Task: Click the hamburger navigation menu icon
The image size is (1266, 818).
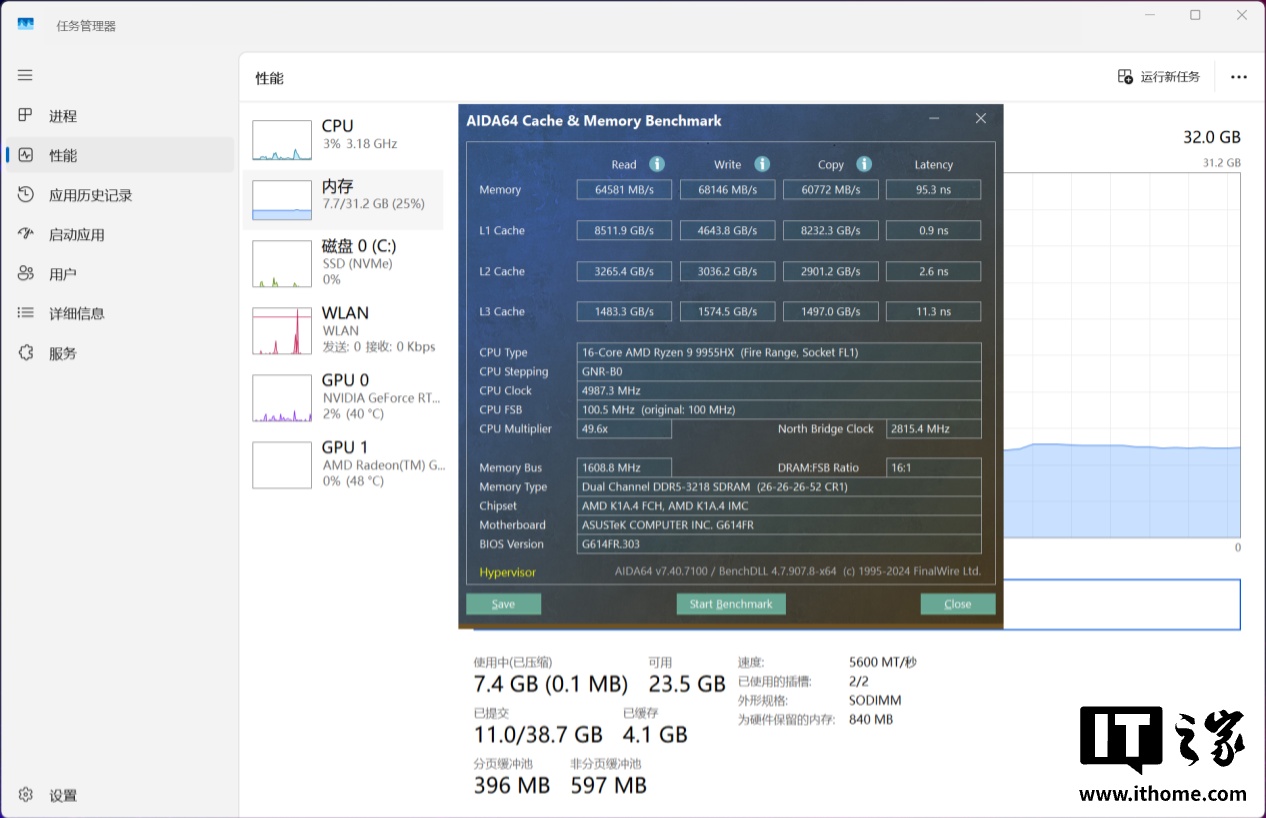Action: point(25,75)
